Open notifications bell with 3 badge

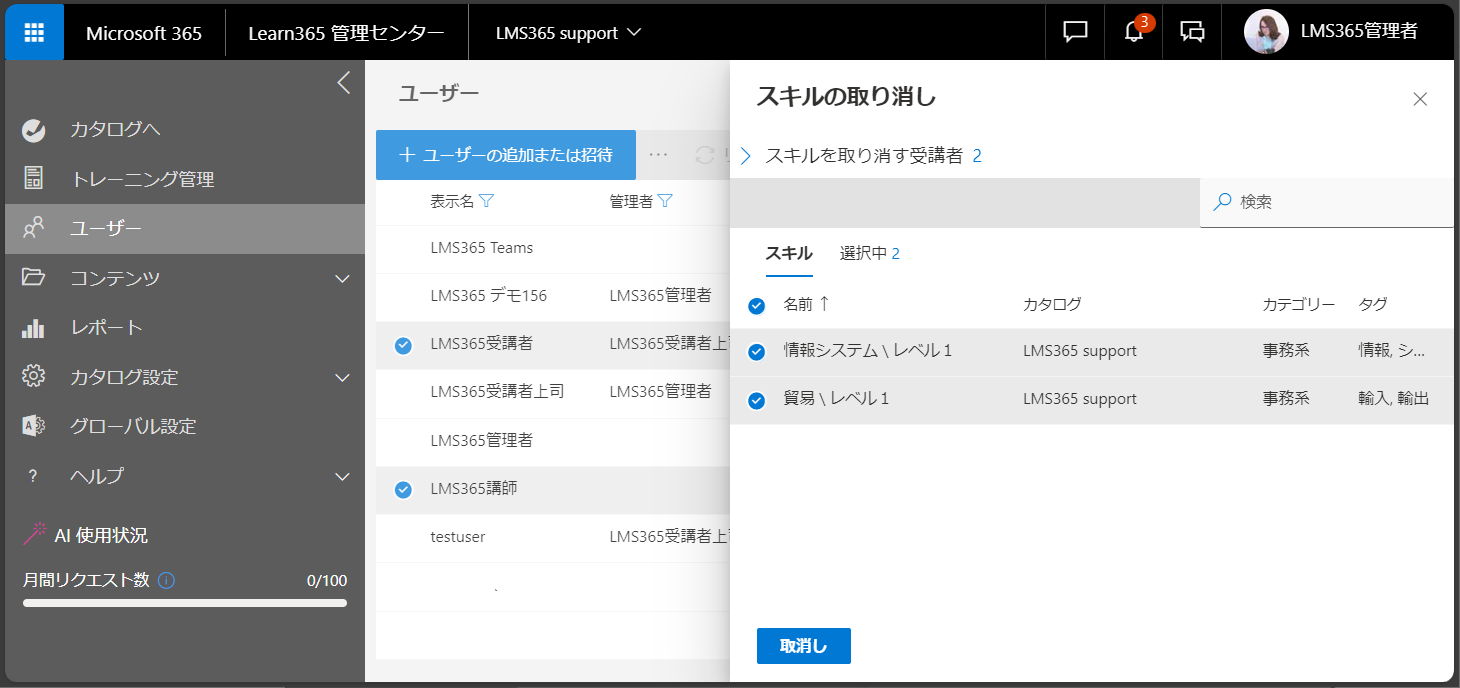coord(1134,32)
